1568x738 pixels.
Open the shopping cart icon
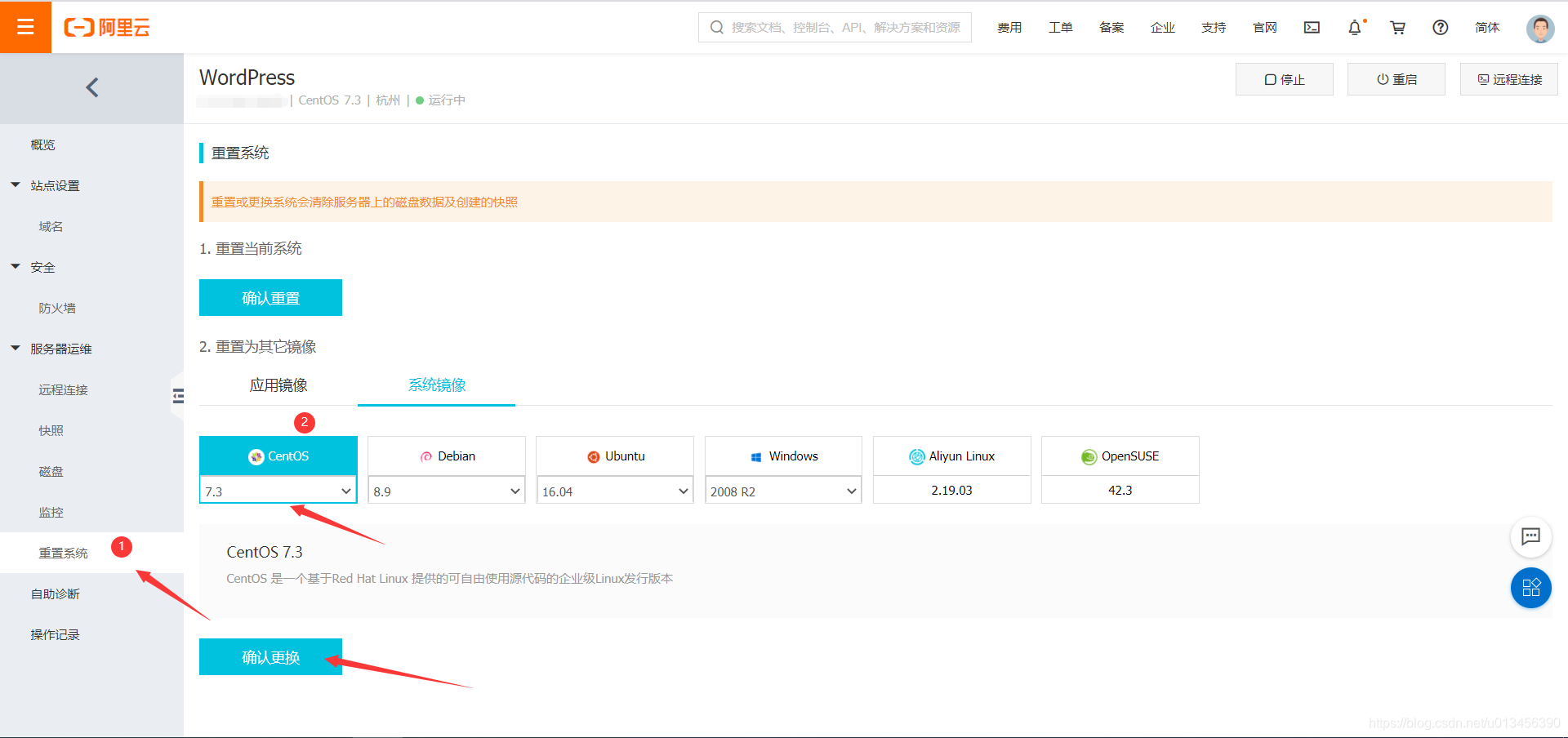click(x=1397, y=28)
